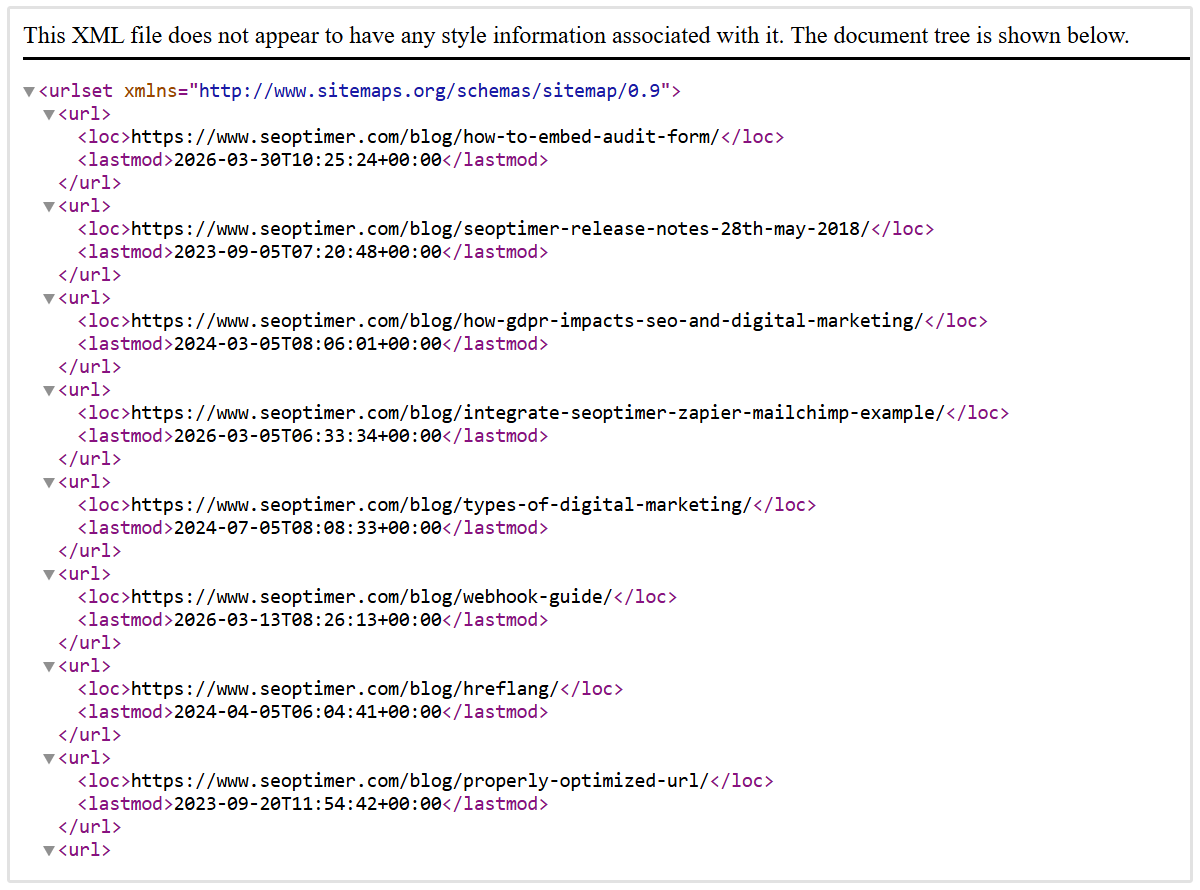The image size is (1200, 890).
Task: Collapse the url node for webhook-guide
Action: [x=49, y=575]
